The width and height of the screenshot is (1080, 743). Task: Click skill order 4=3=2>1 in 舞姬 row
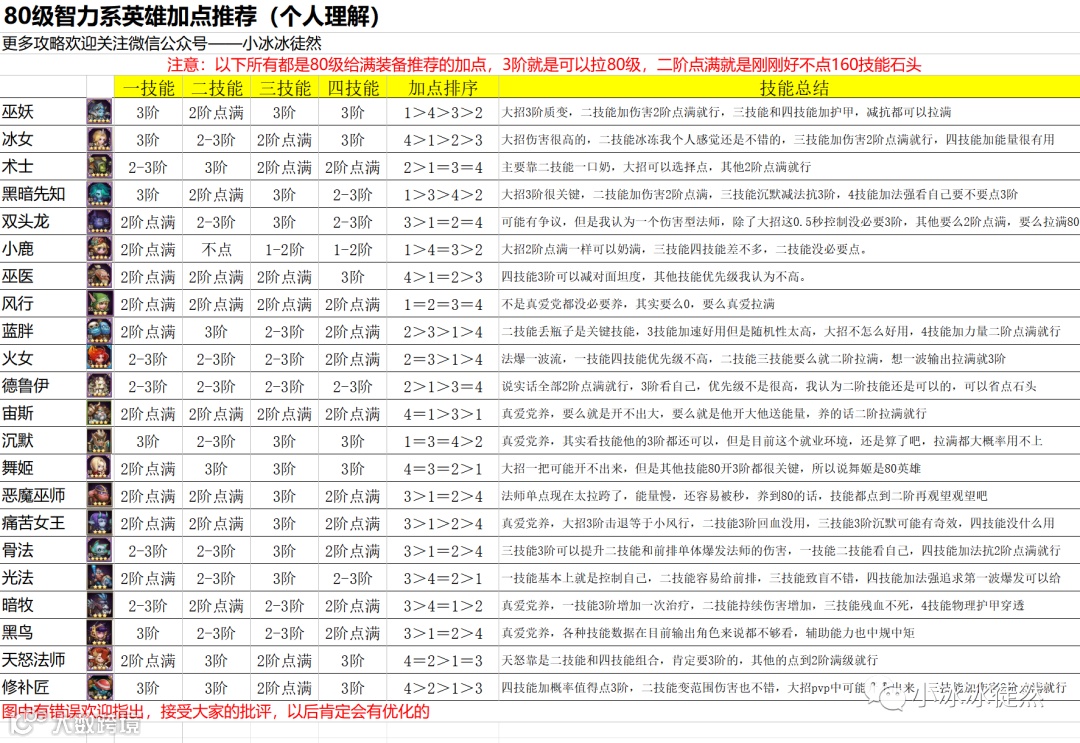click(x=443, y=469)
